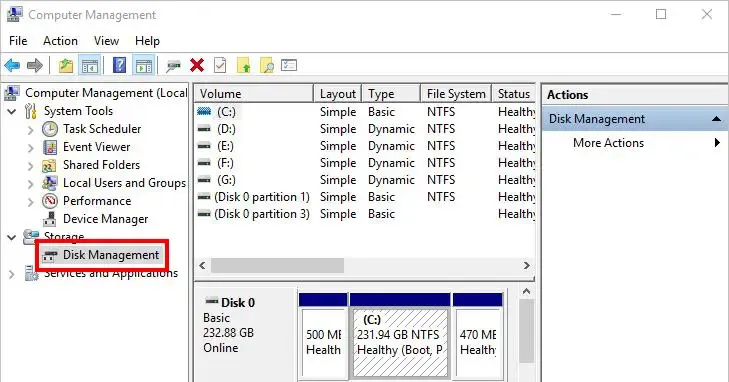
Task: Select Disk Management label in tree
Action: tap(111, 255)
